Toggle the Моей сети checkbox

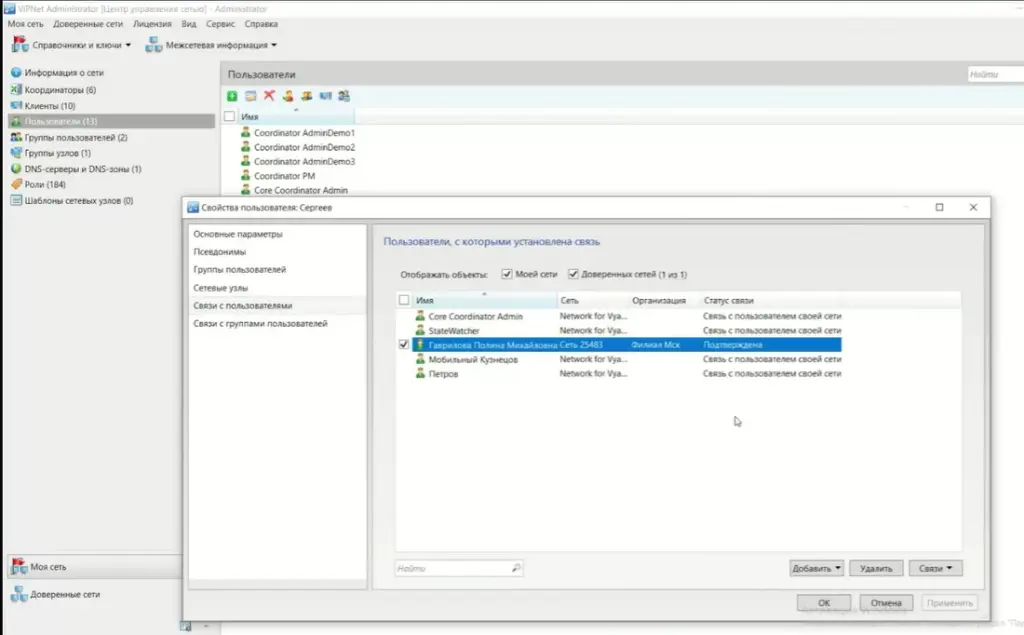click(507, 274)
